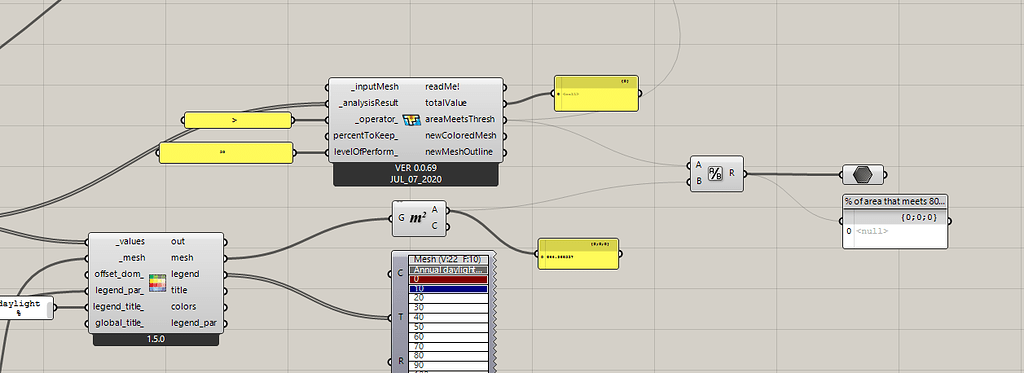Click the blue '10' legend row
This screenshot has height=373, width=1024.
449,289
